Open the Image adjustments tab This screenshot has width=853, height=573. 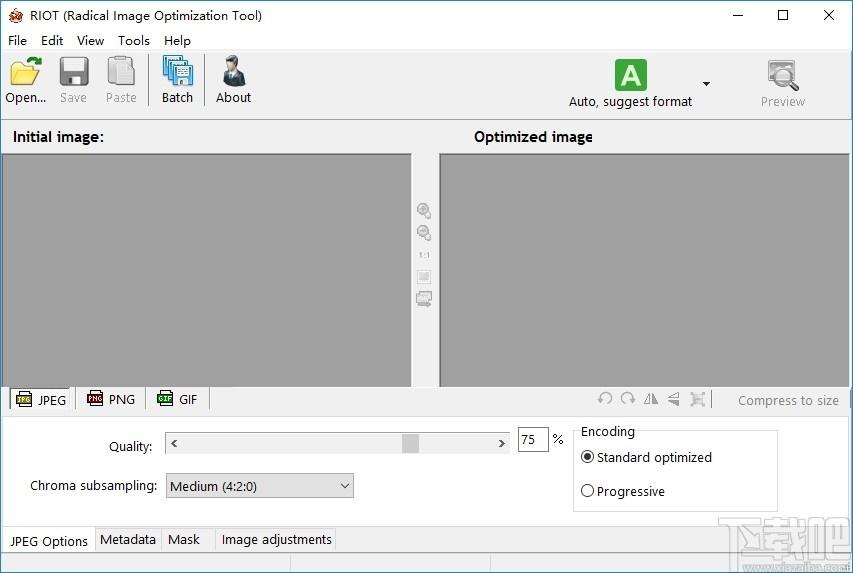coord(276,539)
